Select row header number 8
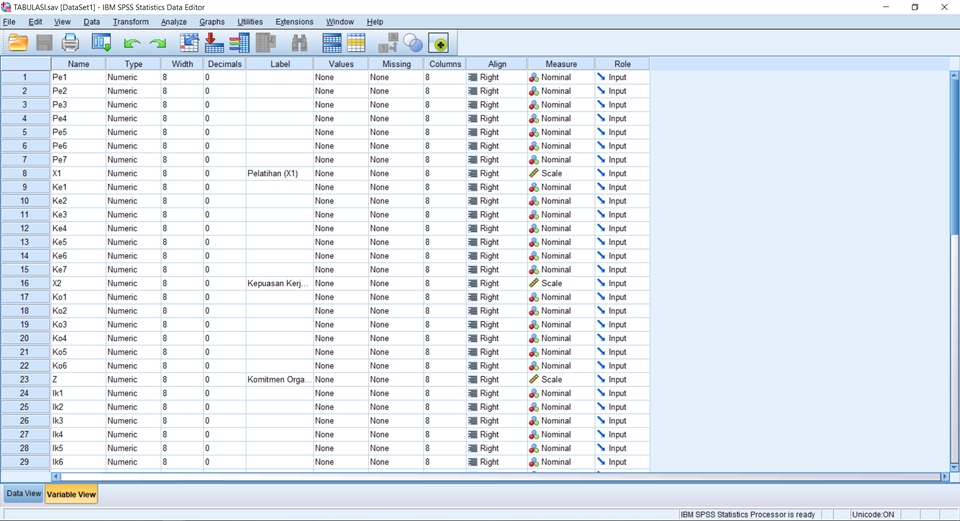960x521 pixels. pyautogui.click(x=25, y=173)
